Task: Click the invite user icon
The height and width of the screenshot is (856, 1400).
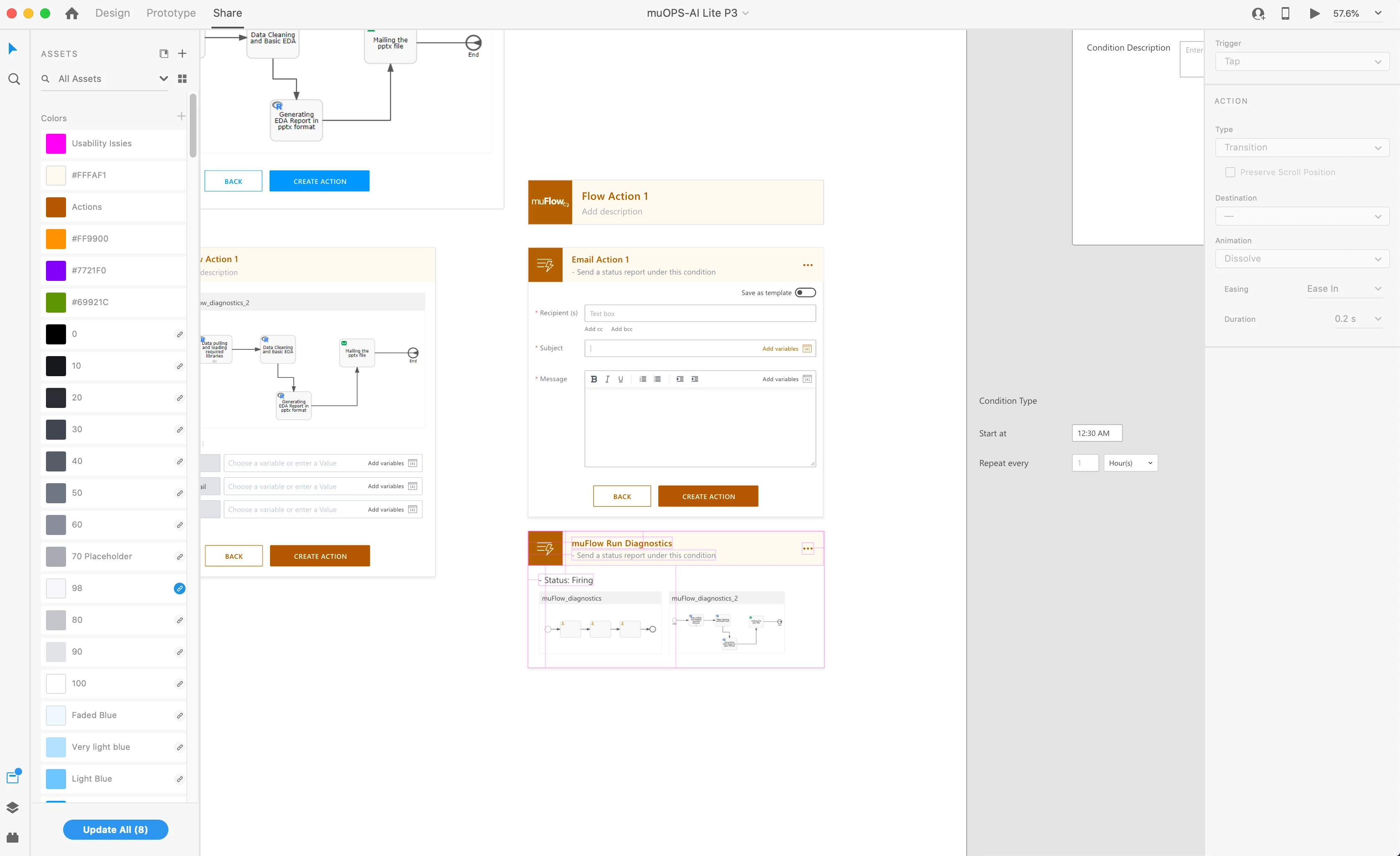Action: tap(1258, 13)
